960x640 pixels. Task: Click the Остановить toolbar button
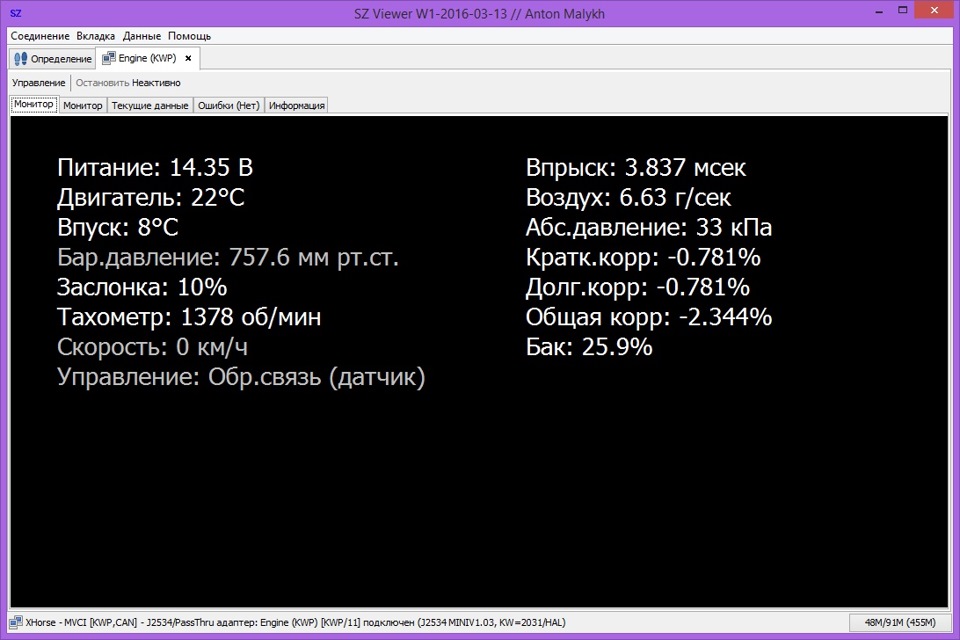pyautogui.click(x=102, y=83)
